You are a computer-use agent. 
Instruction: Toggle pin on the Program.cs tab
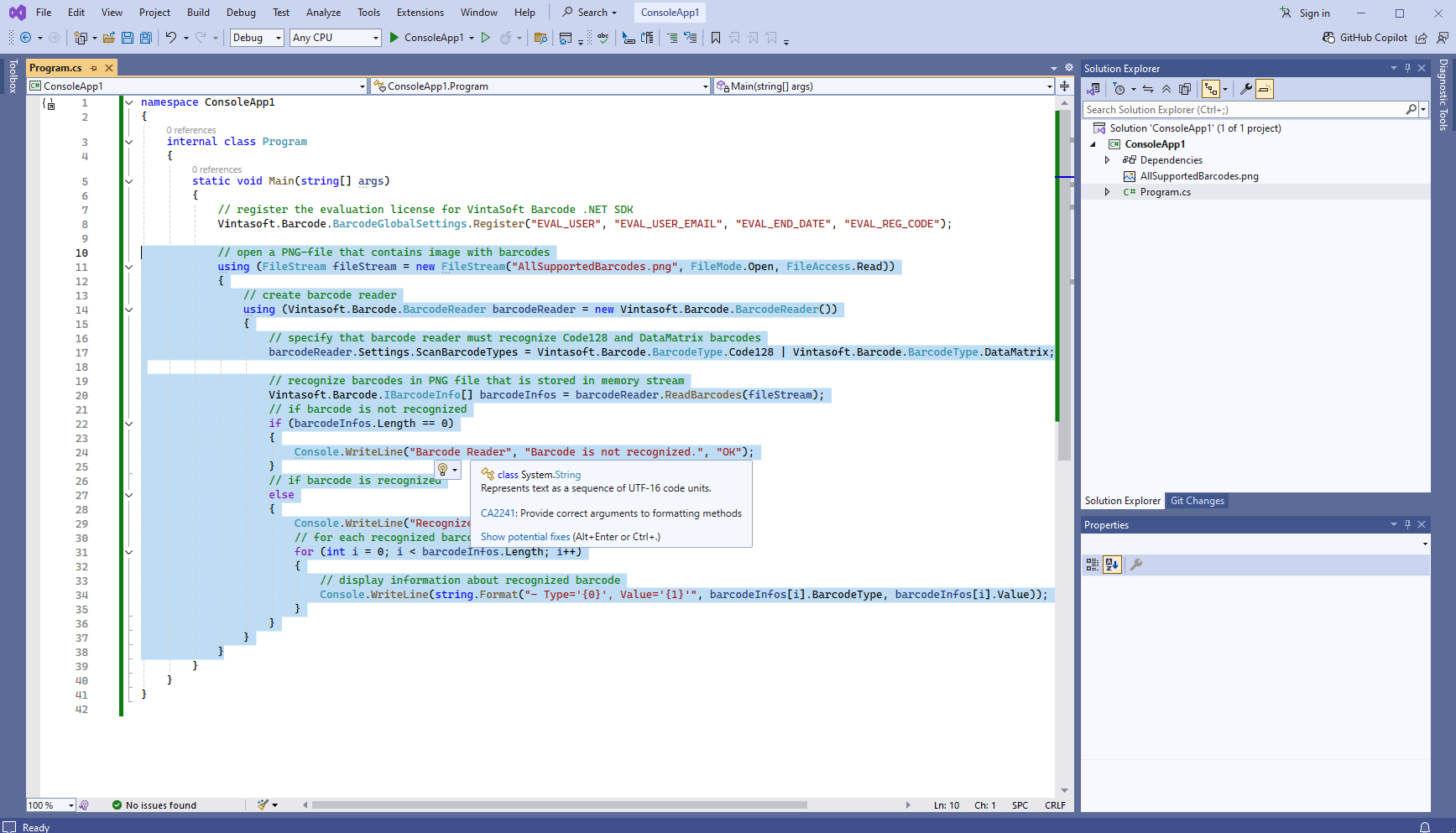(x=94, y=68)
